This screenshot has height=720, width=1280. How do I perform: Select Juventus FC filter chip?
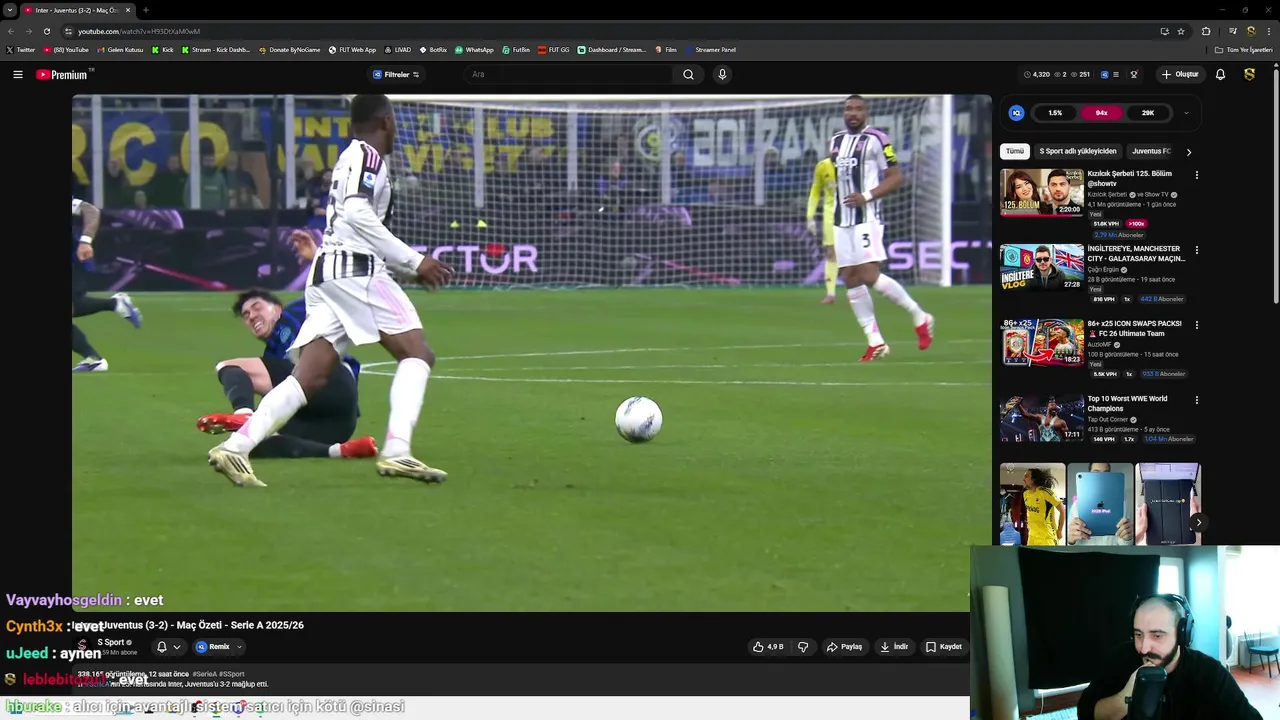1151,151
